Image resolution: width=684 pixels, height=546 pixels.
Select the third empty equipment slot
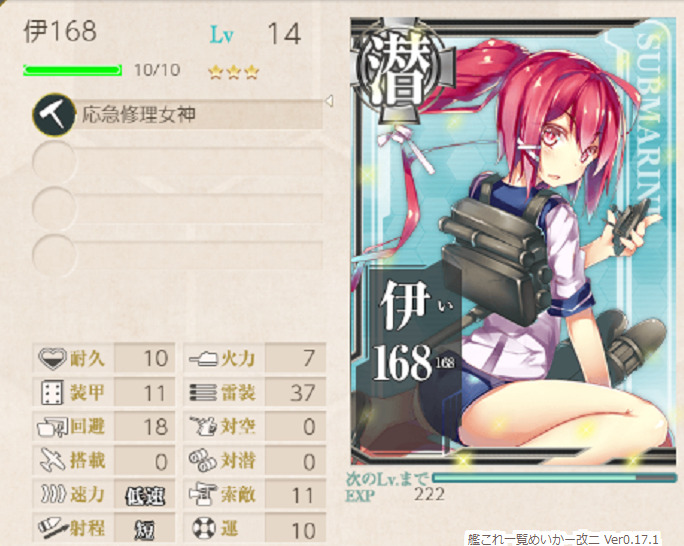178,208
